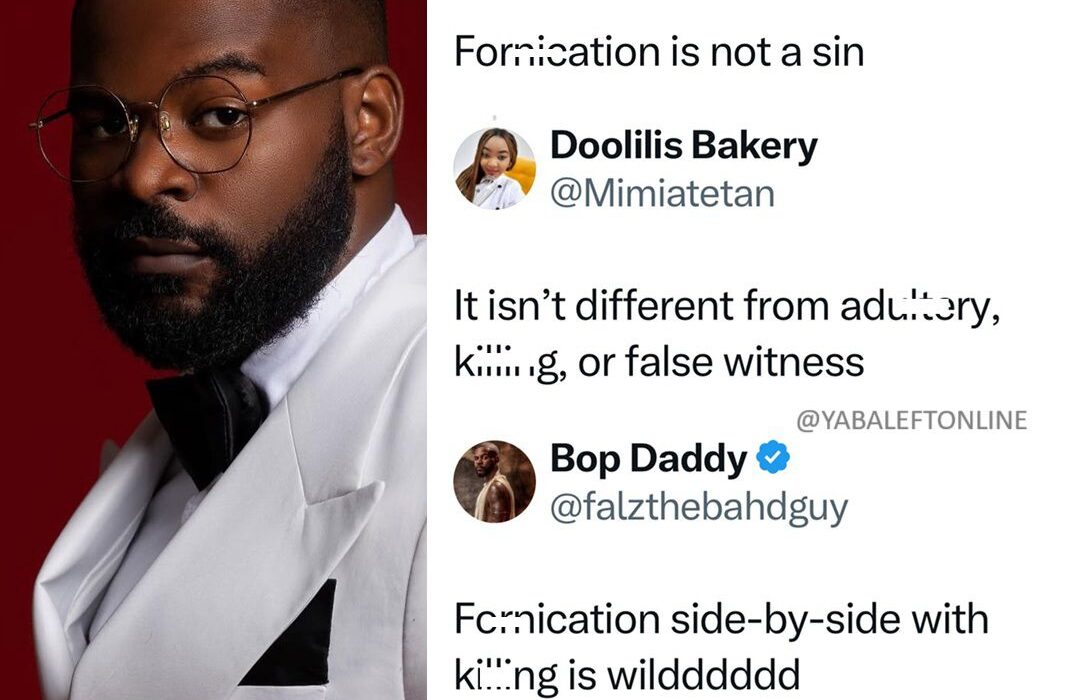Click the Doolilis Bakery display name
The image size is (1073, 700).
[684, 146]
